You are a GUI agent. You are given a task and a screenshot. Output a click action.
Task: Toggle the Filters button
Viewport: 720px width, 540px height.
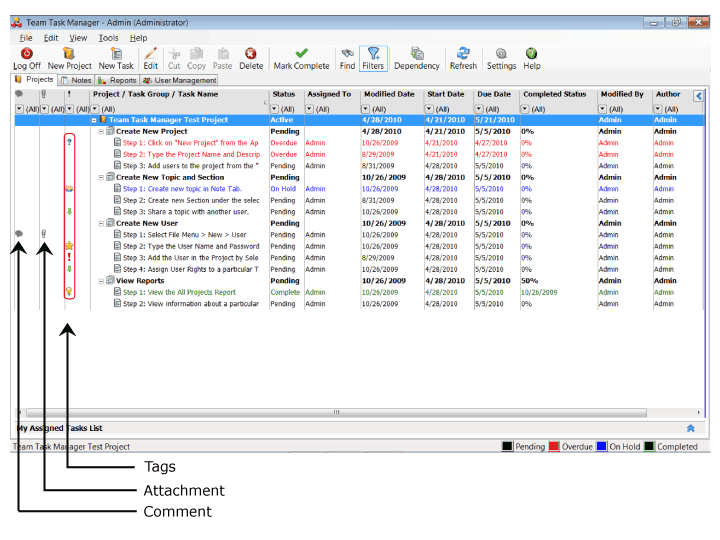(373, 54)
